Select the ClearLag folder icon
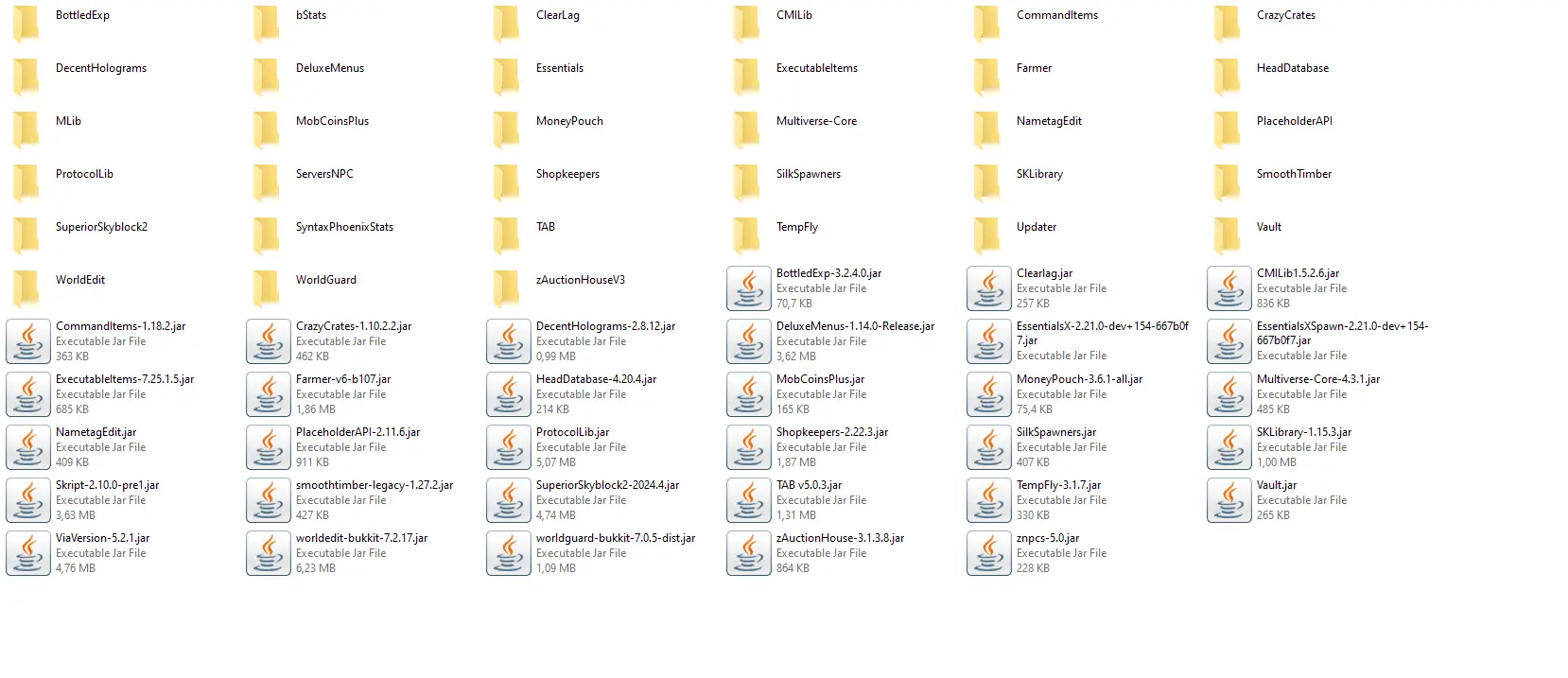Viewport: 1568px width, 678px height. click(x=508, y=23)
